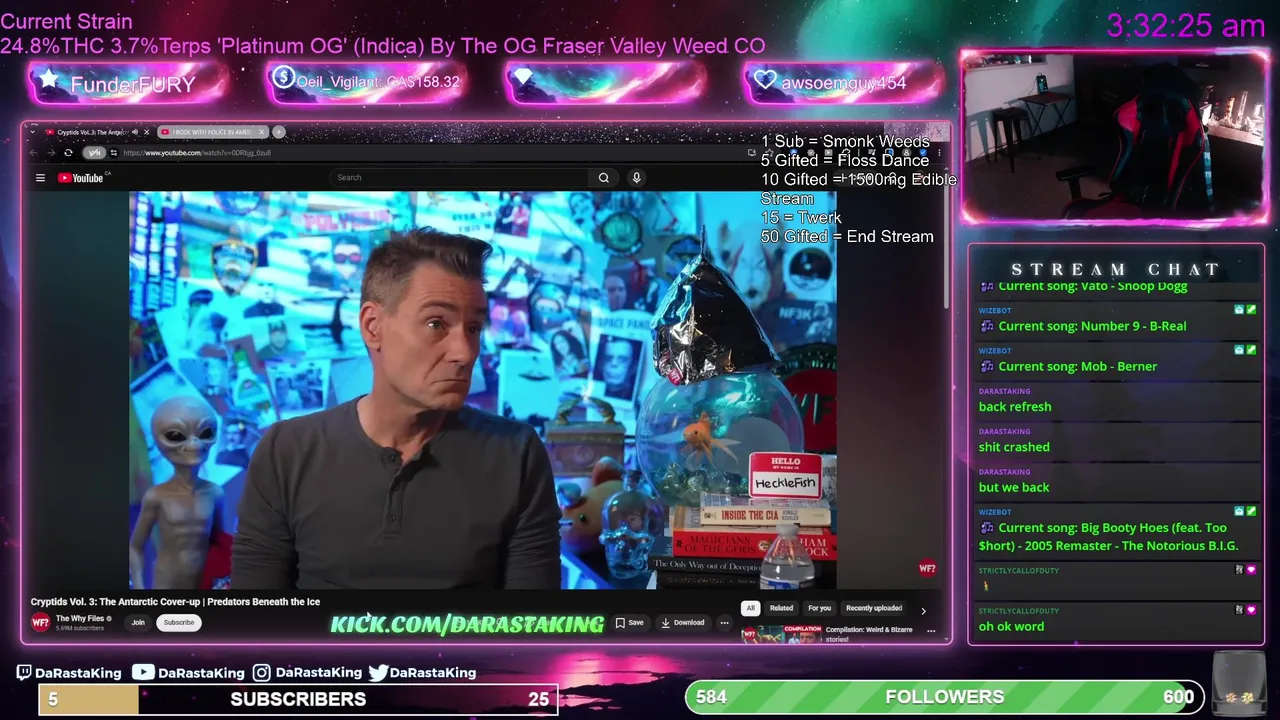The image size is (1280, 720).
Task: Save the video to a playlist
Action: coord(630,622)
